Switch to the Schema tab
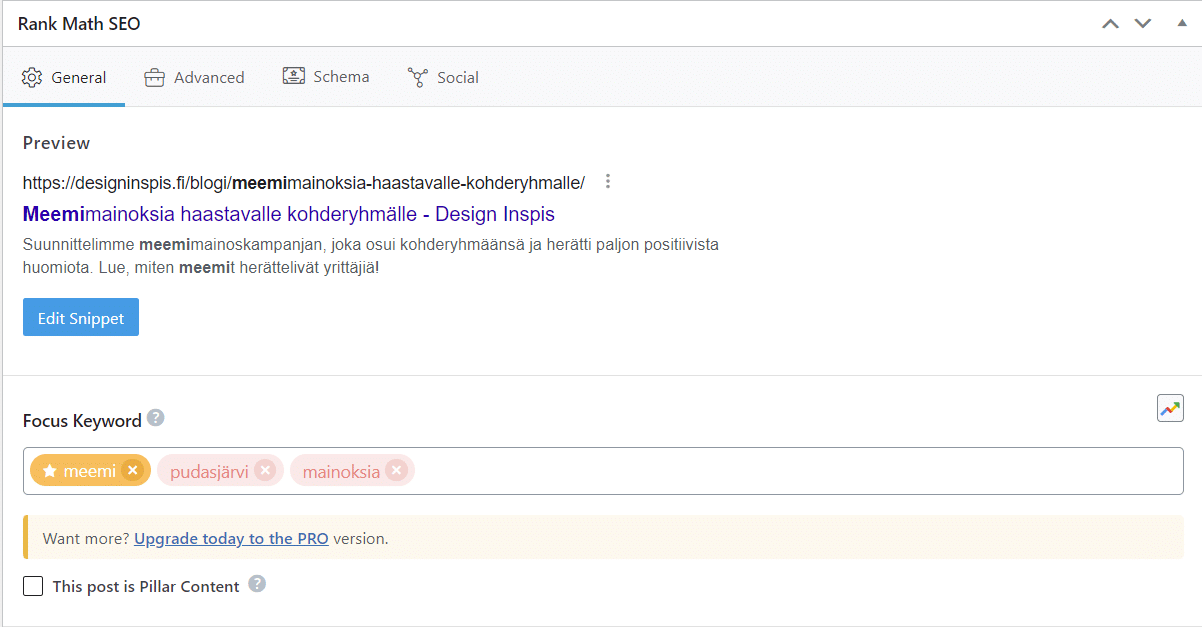This screenshot has width=1202, height=627. pyautogui.click(x=326, y=77)
